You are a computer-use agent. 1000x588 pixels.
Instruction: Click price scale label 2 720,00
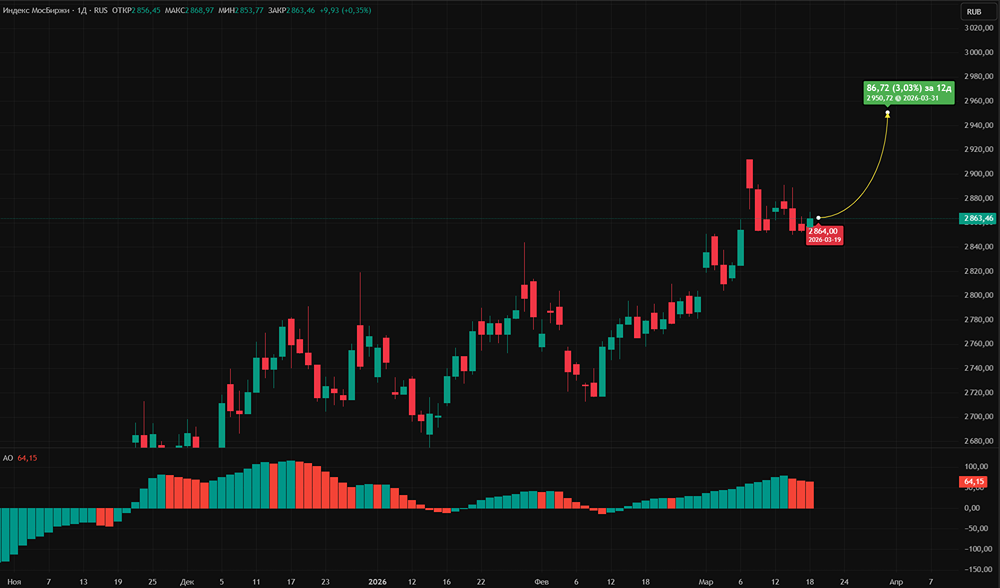tap(979, 392)
